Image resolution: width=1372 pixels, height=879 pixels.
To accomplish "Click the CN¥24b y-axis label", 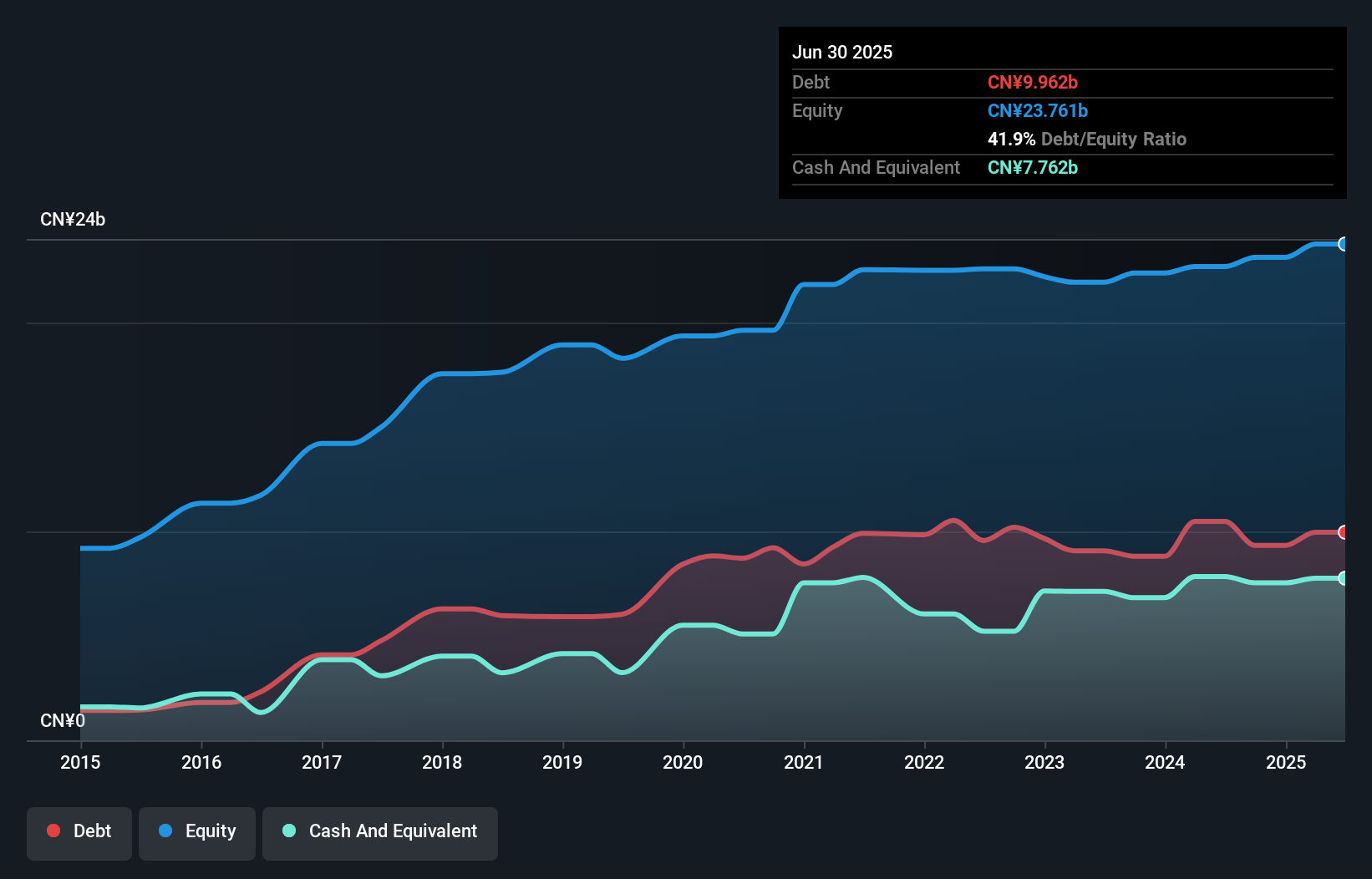I will 73,220.
